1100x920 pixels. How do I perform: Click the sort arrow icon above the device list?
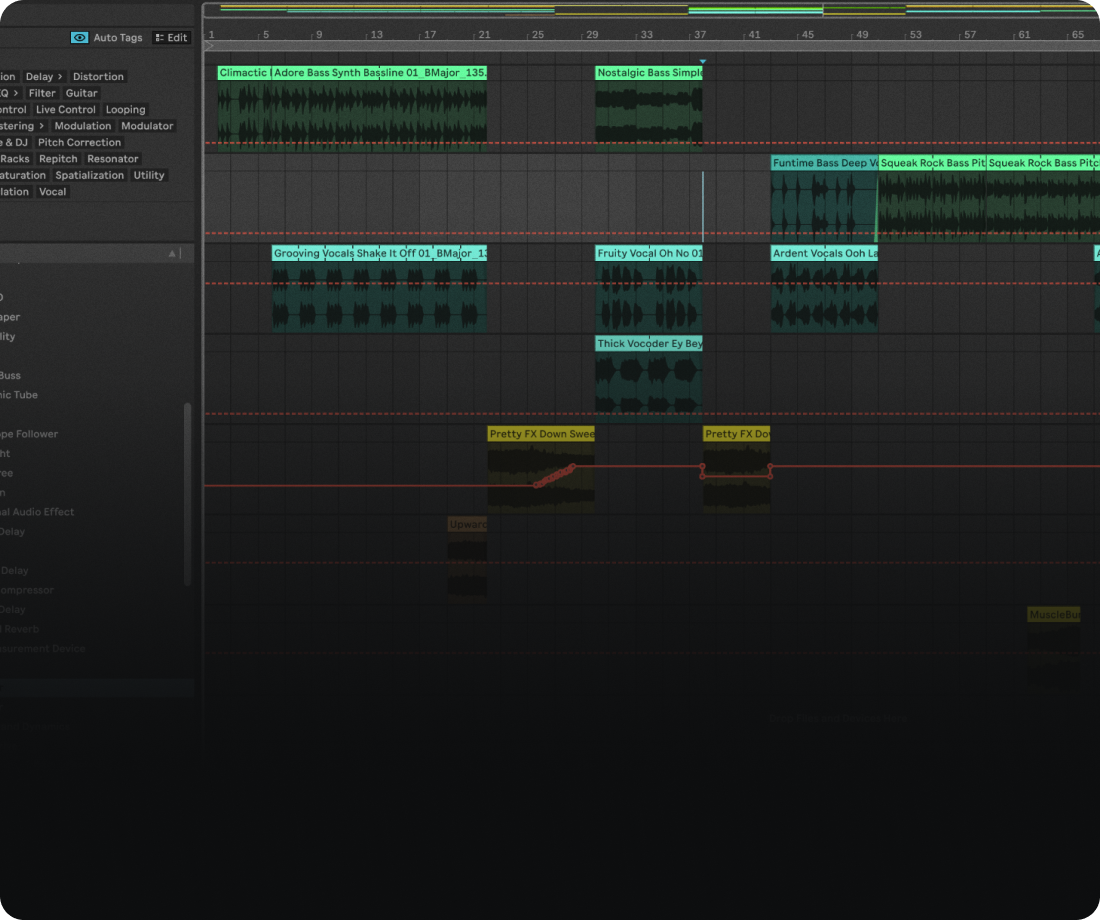click(173, 253)
